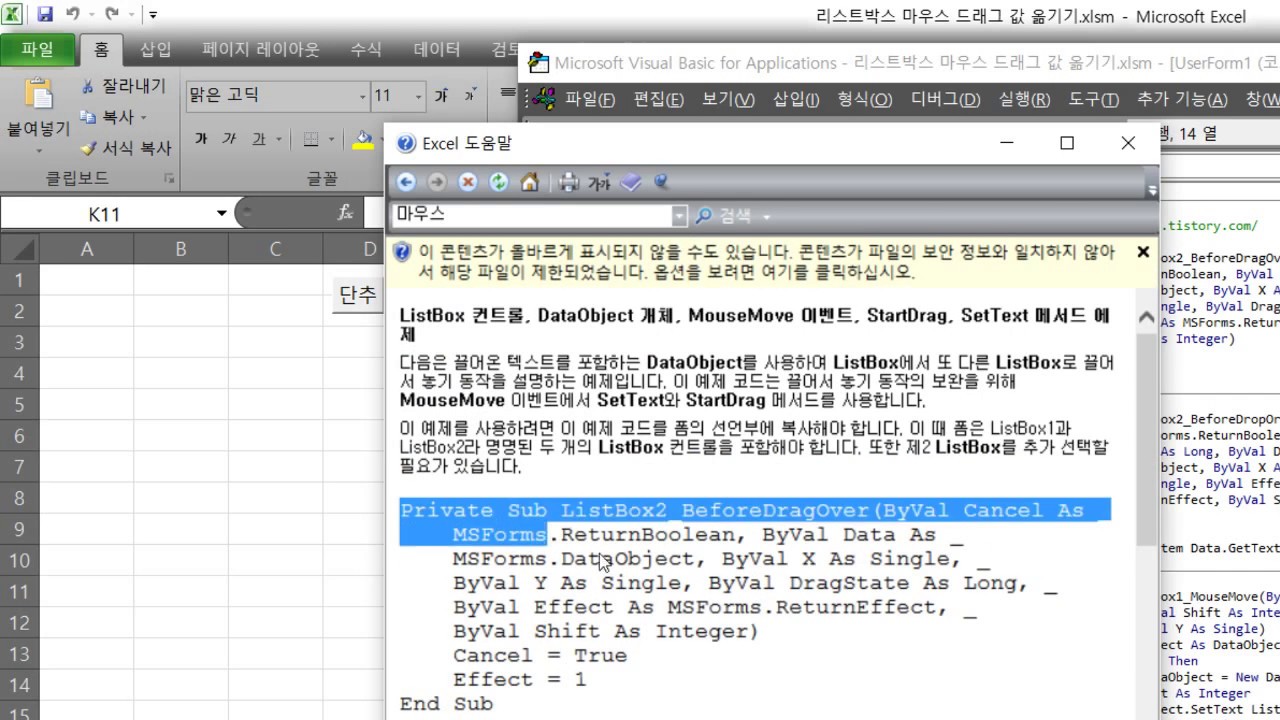The image size is (1280, 720).
Task: Open the underline style dropdown arrow
Action: 279,140
